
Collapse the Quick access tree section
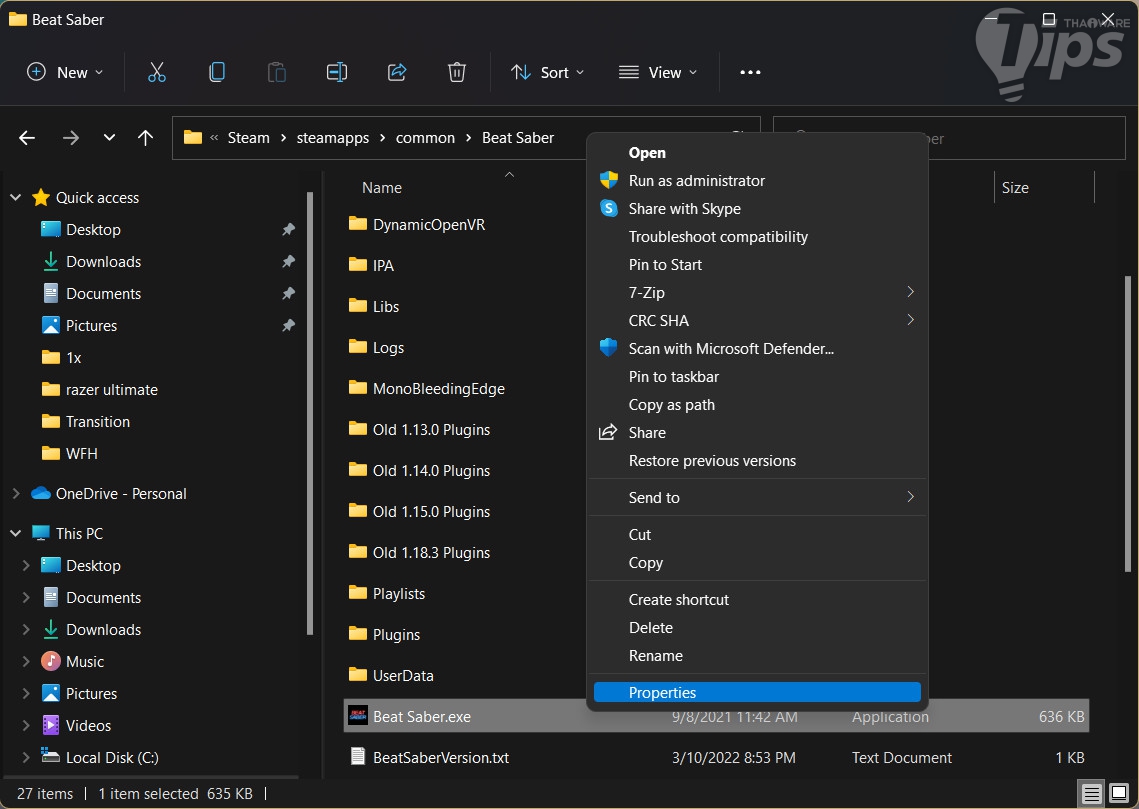pyautogui.click(x=16, y=198)
